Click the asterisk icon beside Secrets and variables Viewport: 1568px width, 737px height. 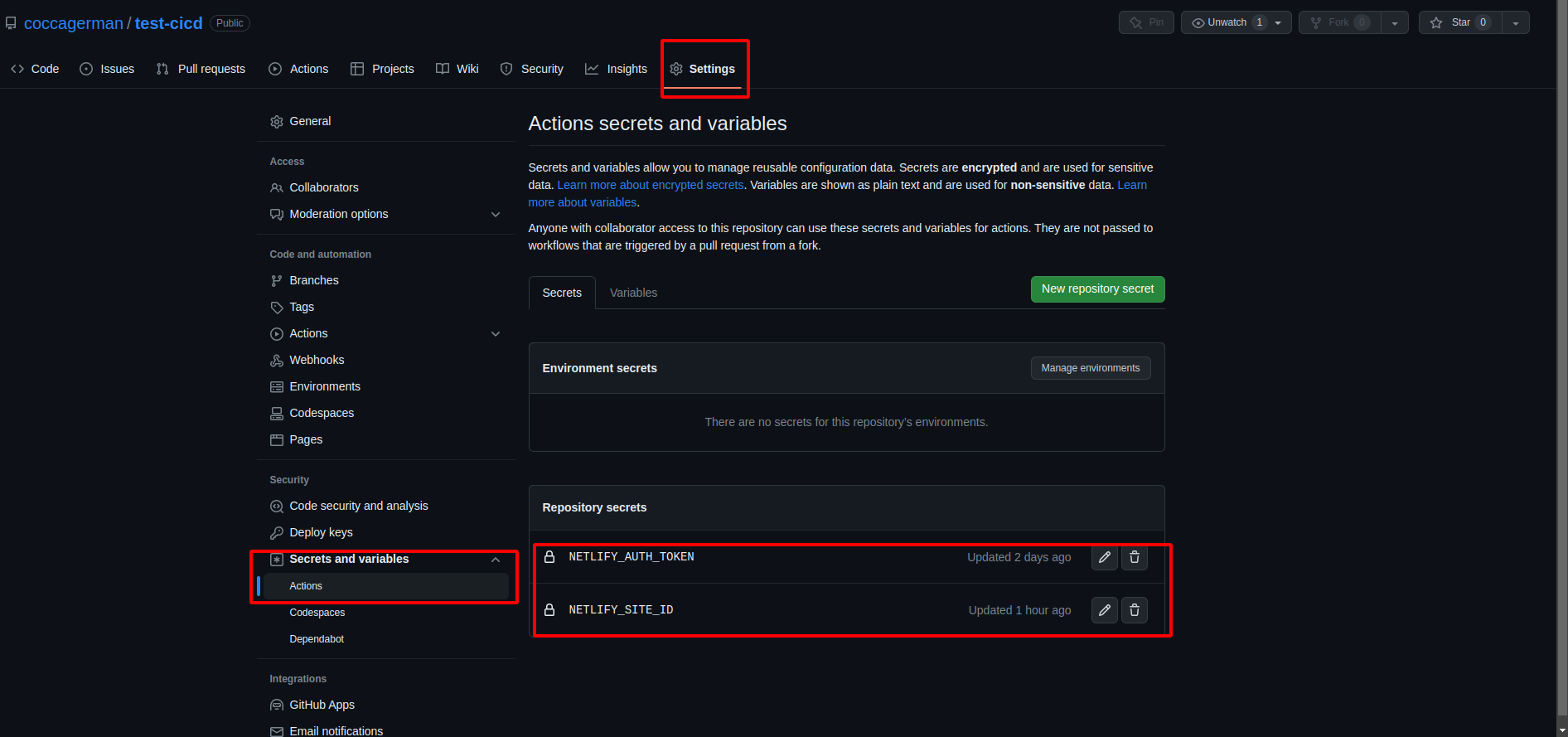point(277,560)
